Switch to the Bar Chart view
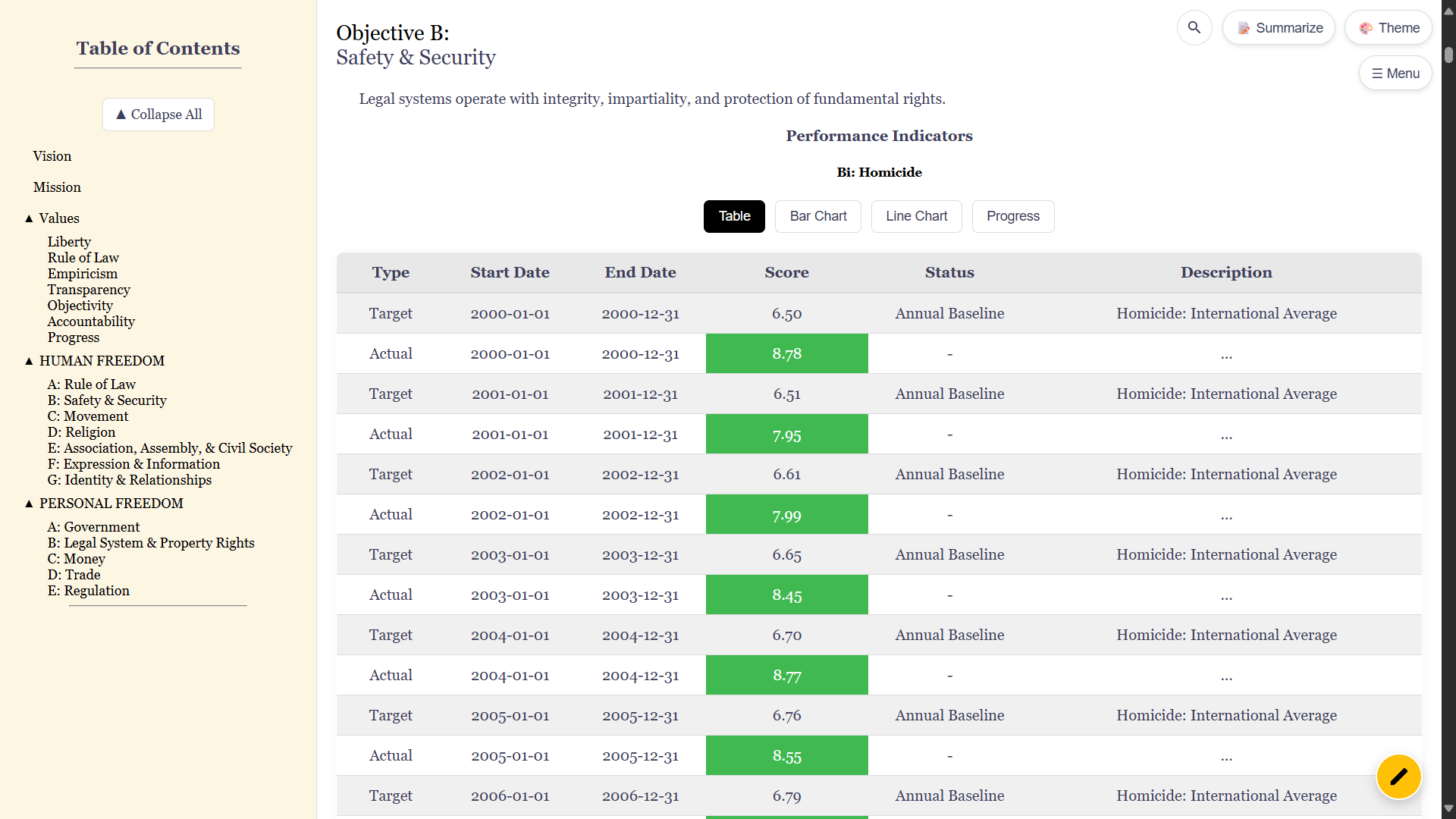1456x819 pixels. [817, 216]
